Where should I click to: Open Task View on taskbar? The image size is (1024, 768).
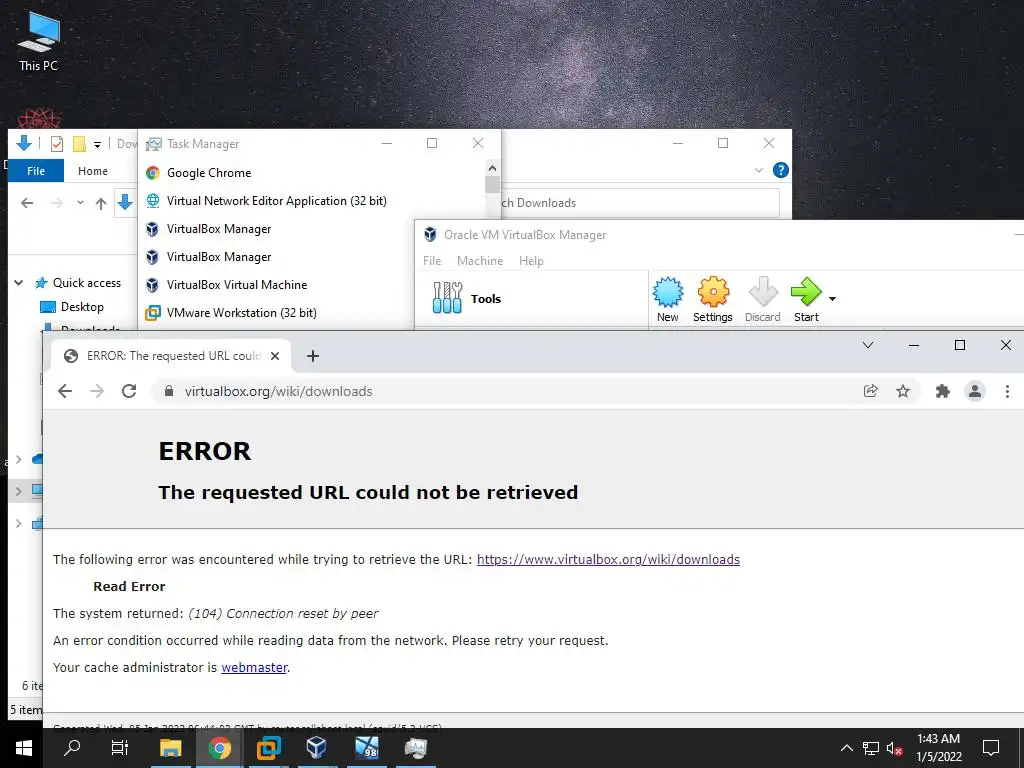pos(120,748)
